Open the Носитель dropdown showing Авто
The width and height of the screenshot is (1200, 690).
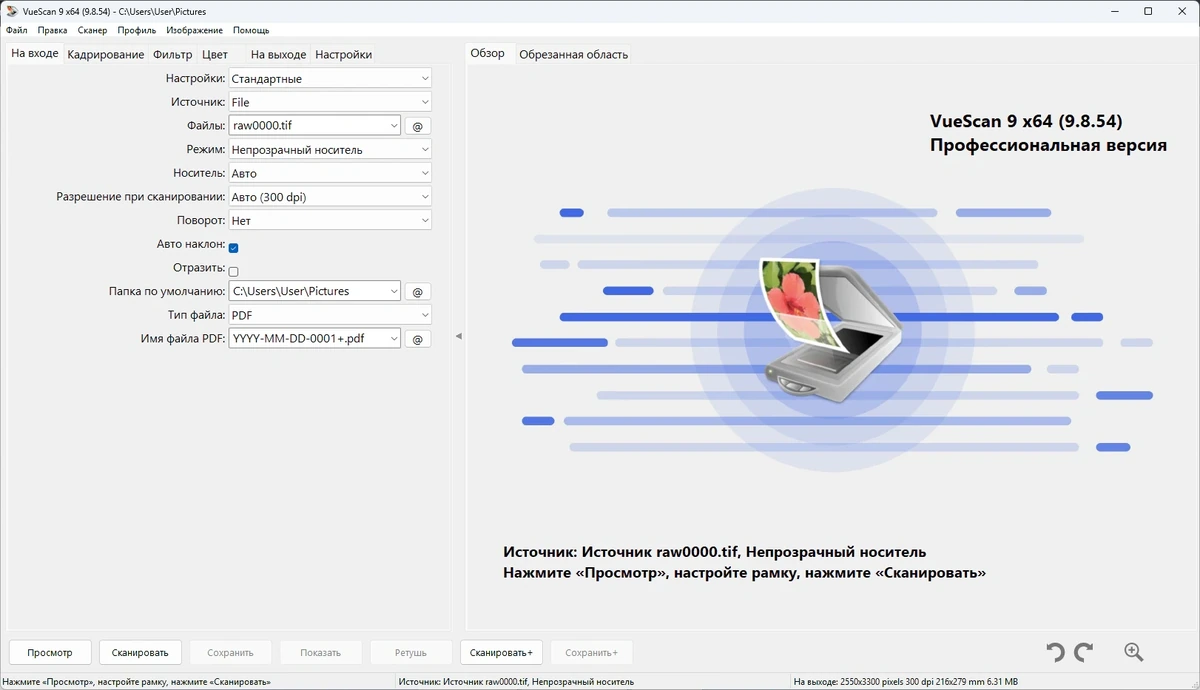[x=330, y=173]
